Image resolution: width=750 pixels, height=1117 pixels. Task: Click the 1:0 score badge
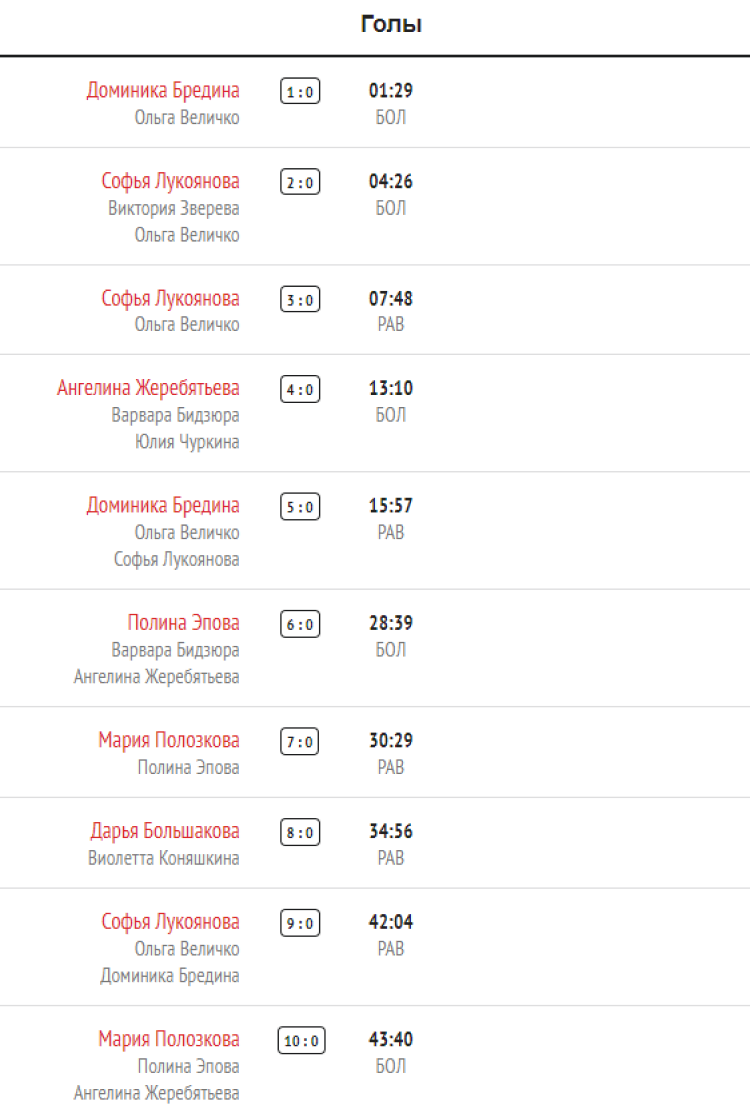(300, 92)
